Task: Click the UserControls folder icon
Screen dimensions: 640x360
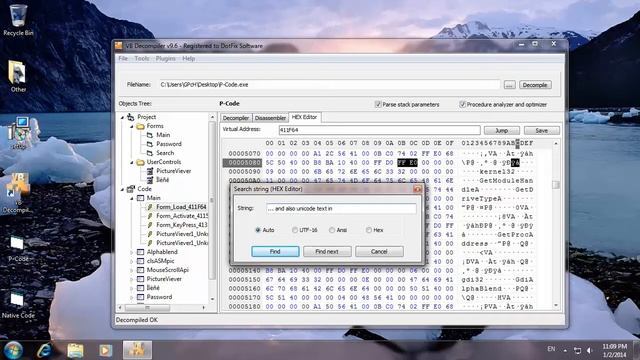Action: (x=140, y=162)
